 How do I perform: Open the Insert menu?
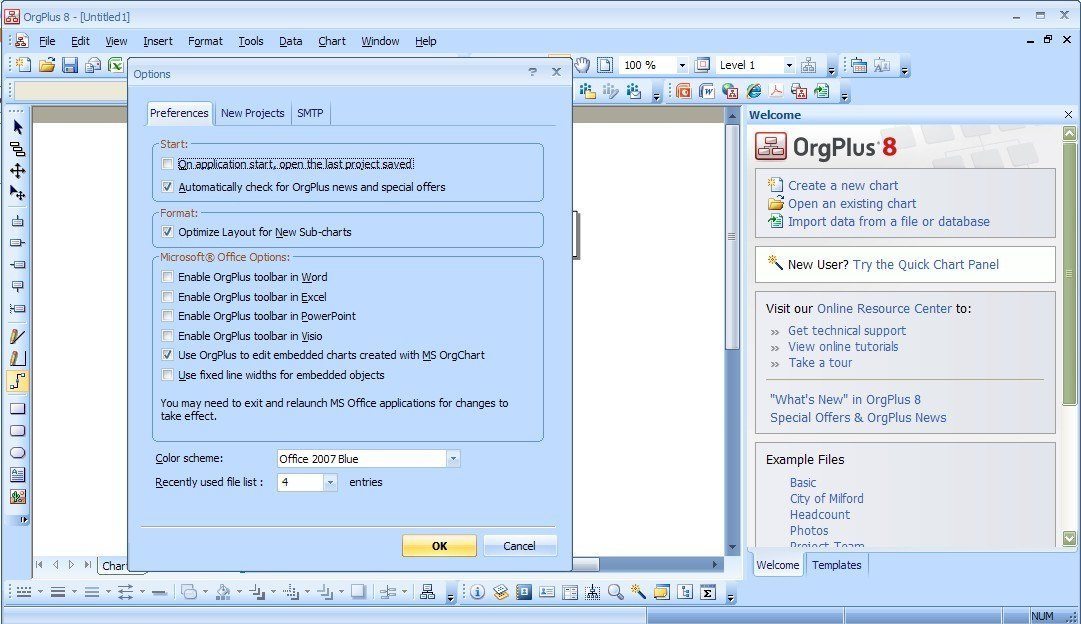[158, 41]
